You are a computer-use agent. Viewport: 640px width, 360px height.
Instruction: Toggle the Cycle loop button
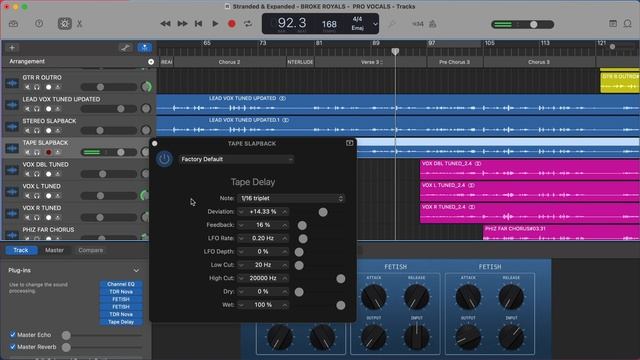click(248, 24)
